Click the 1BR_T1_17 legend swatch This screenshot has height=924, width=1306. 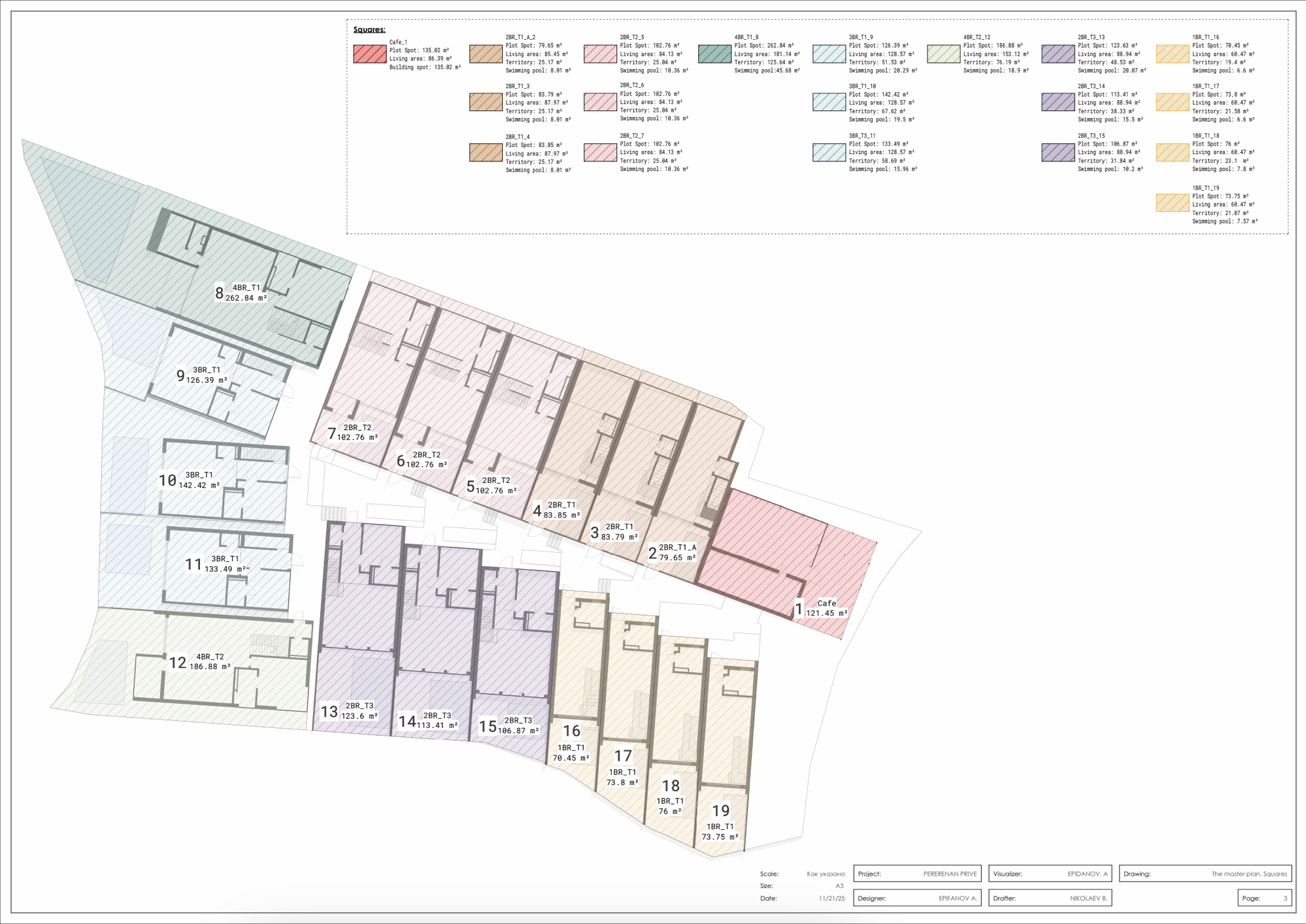tap(1173, 103)
